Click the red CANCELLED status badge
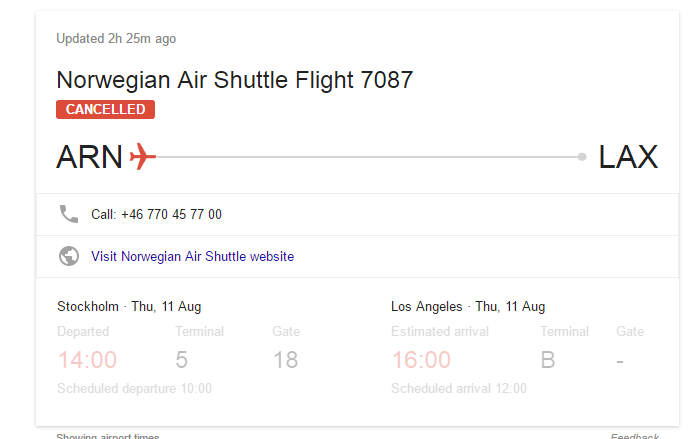 [105, 110]
